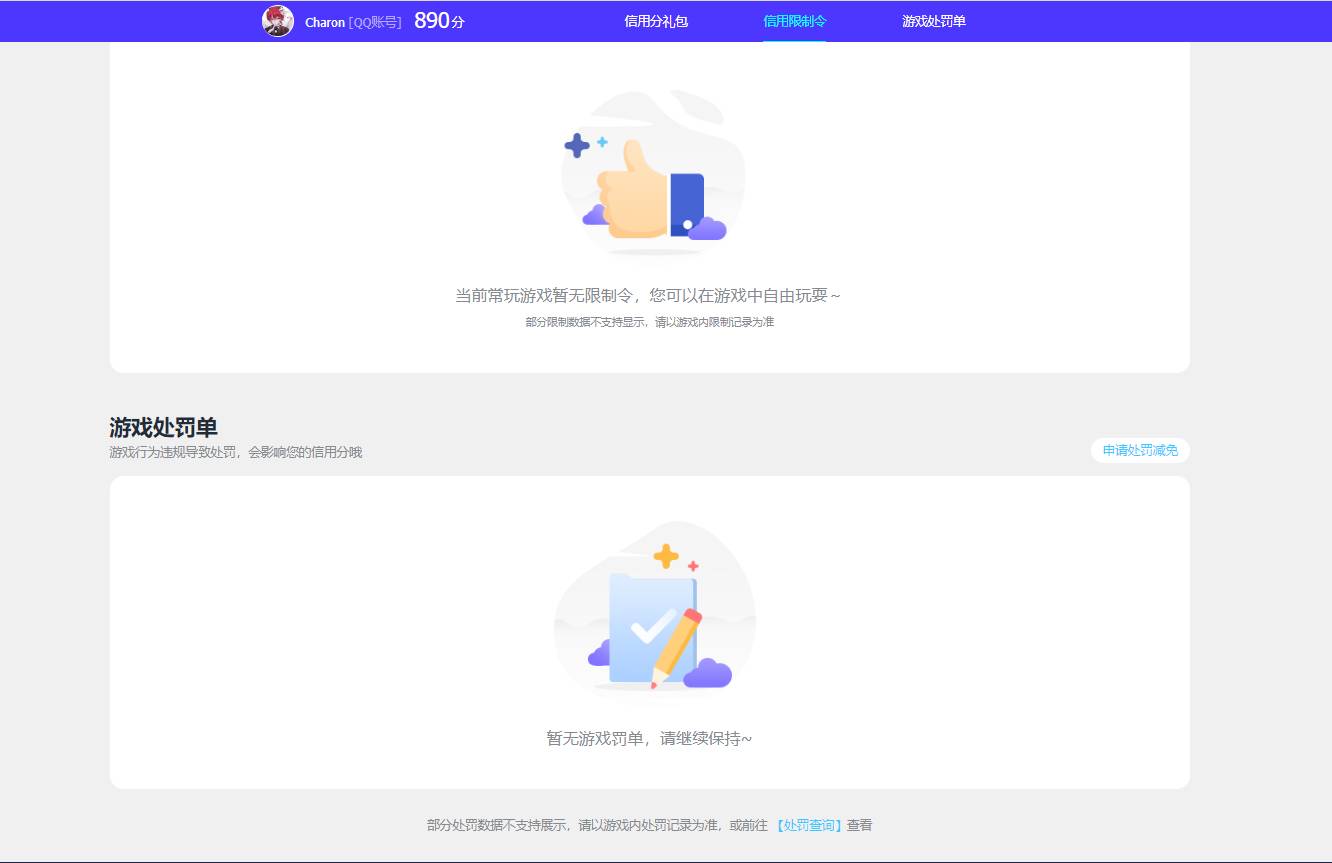Select the 游戏处罚单 section heading

(165, 426)
